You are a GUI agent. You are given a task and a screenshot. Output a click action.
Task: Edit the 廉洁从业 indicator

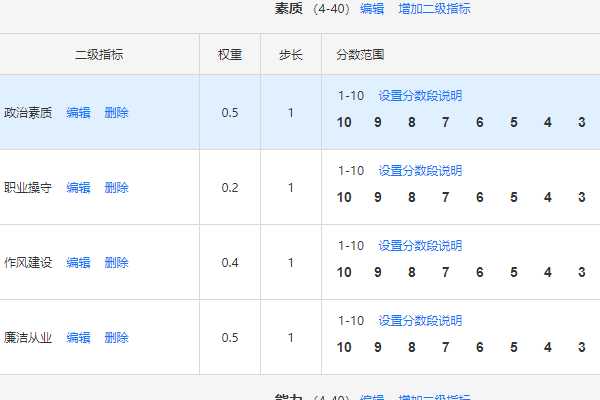point(78,338)
